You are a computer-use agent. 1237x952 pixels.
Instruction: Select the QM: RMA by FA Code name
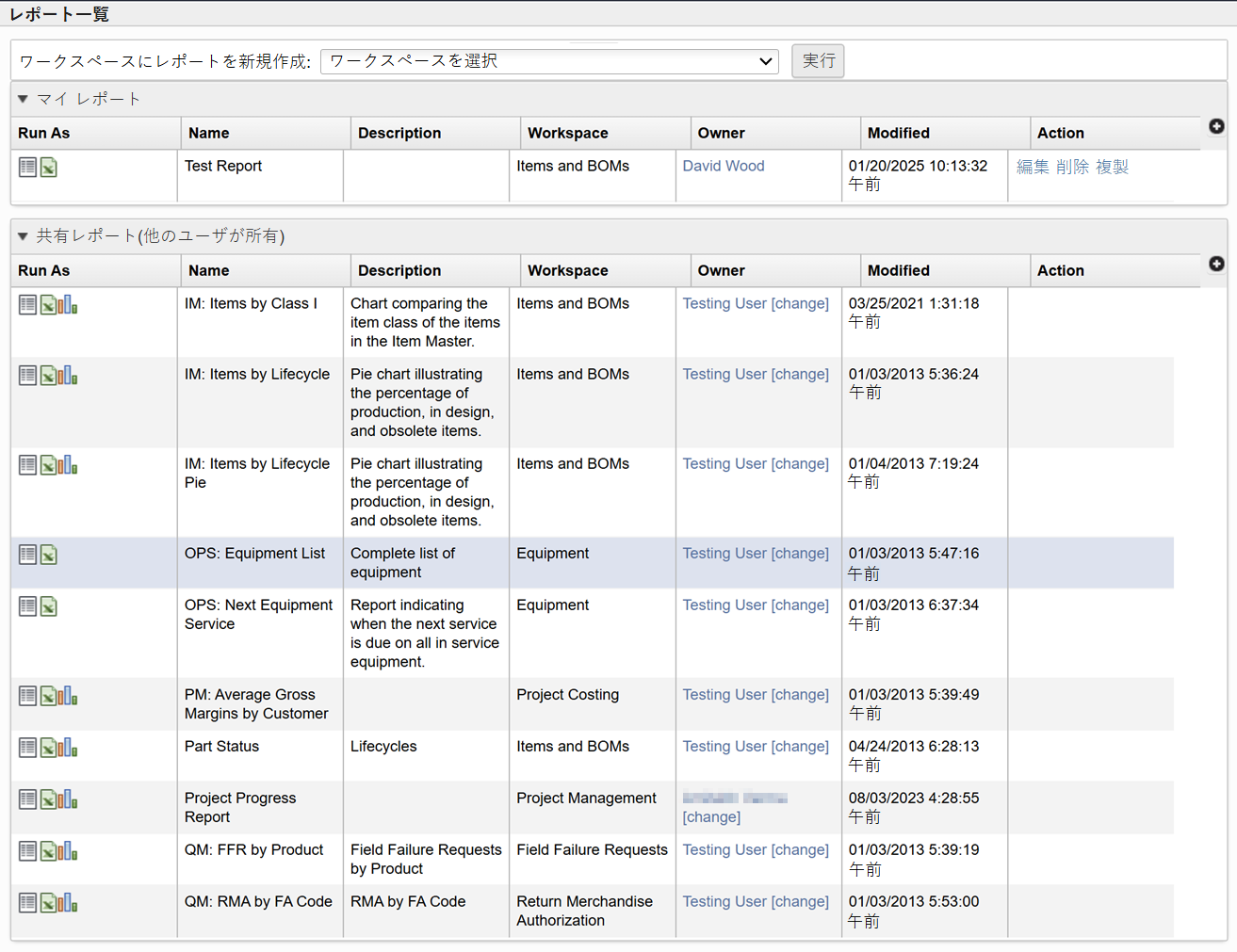[x=258, y=902]
